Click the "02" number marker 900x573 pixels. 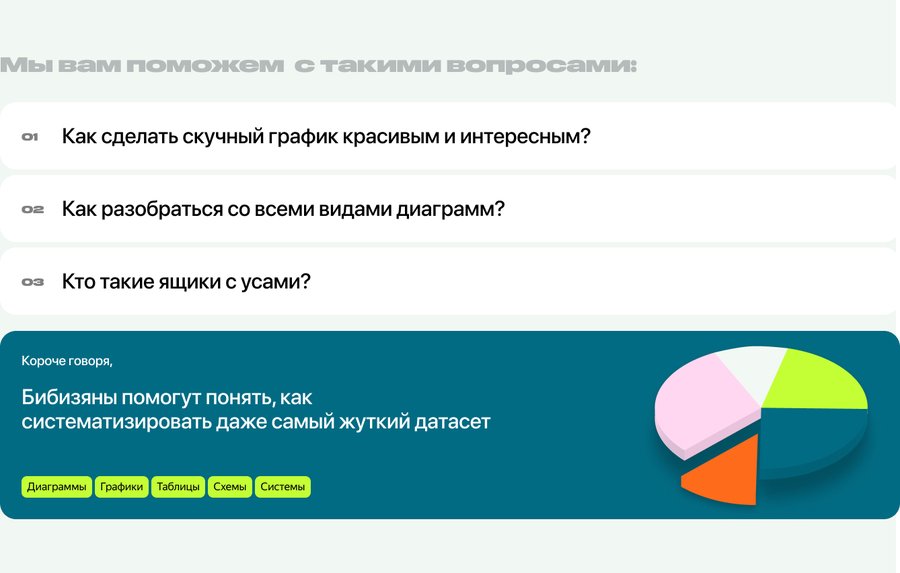(32, 210)
